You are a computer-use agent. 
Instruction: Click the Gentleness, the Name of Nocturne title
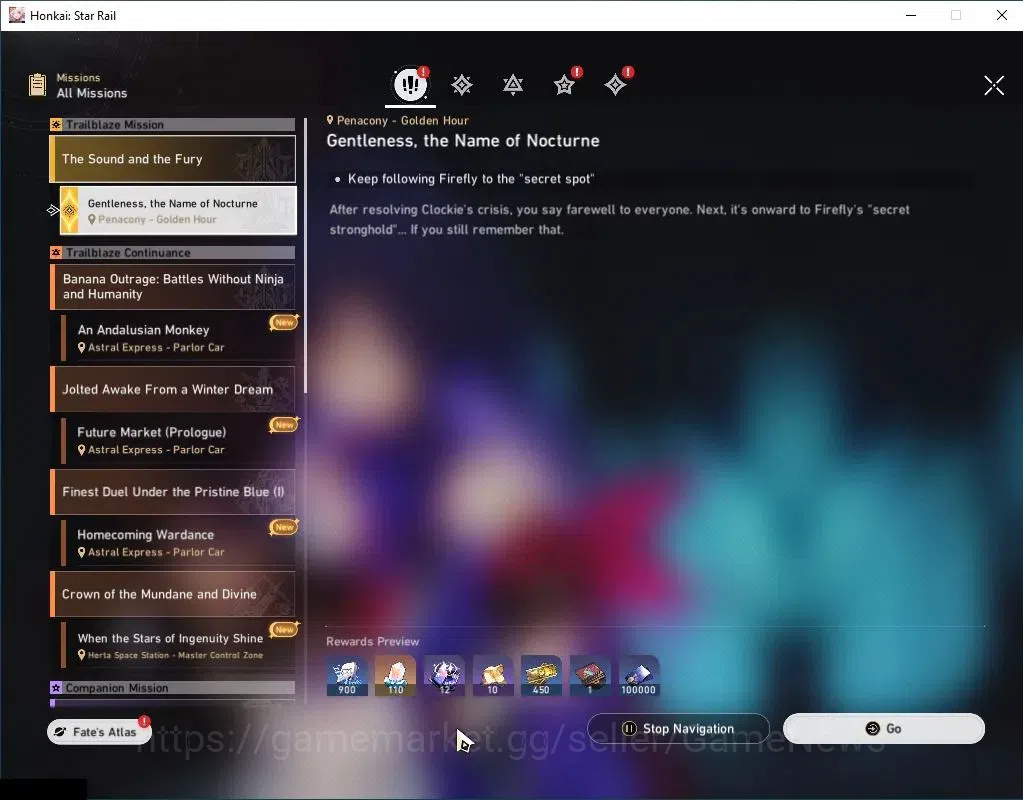point(463,141)
